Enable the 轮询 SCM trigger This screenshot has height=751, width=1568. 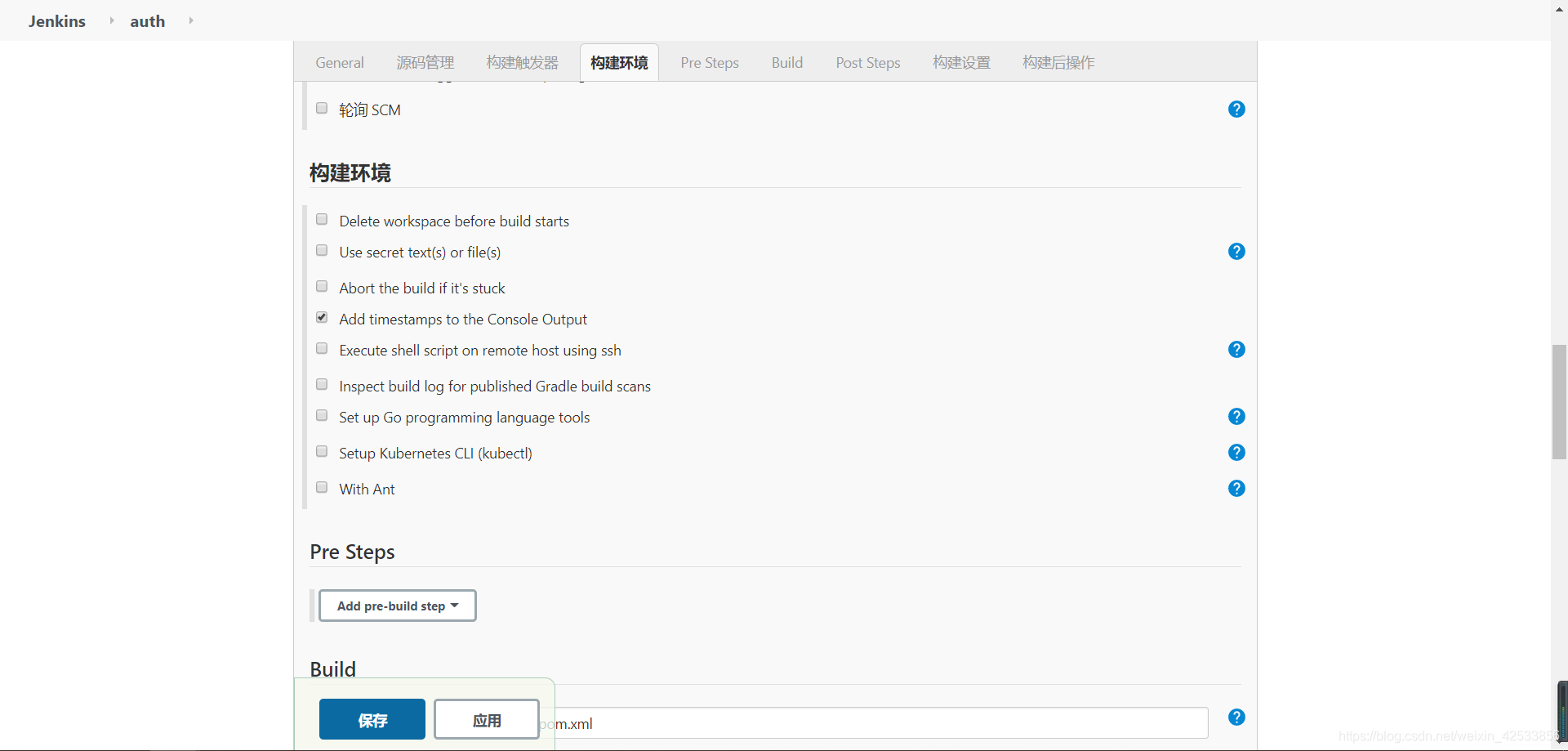click(x=321, y=107)
